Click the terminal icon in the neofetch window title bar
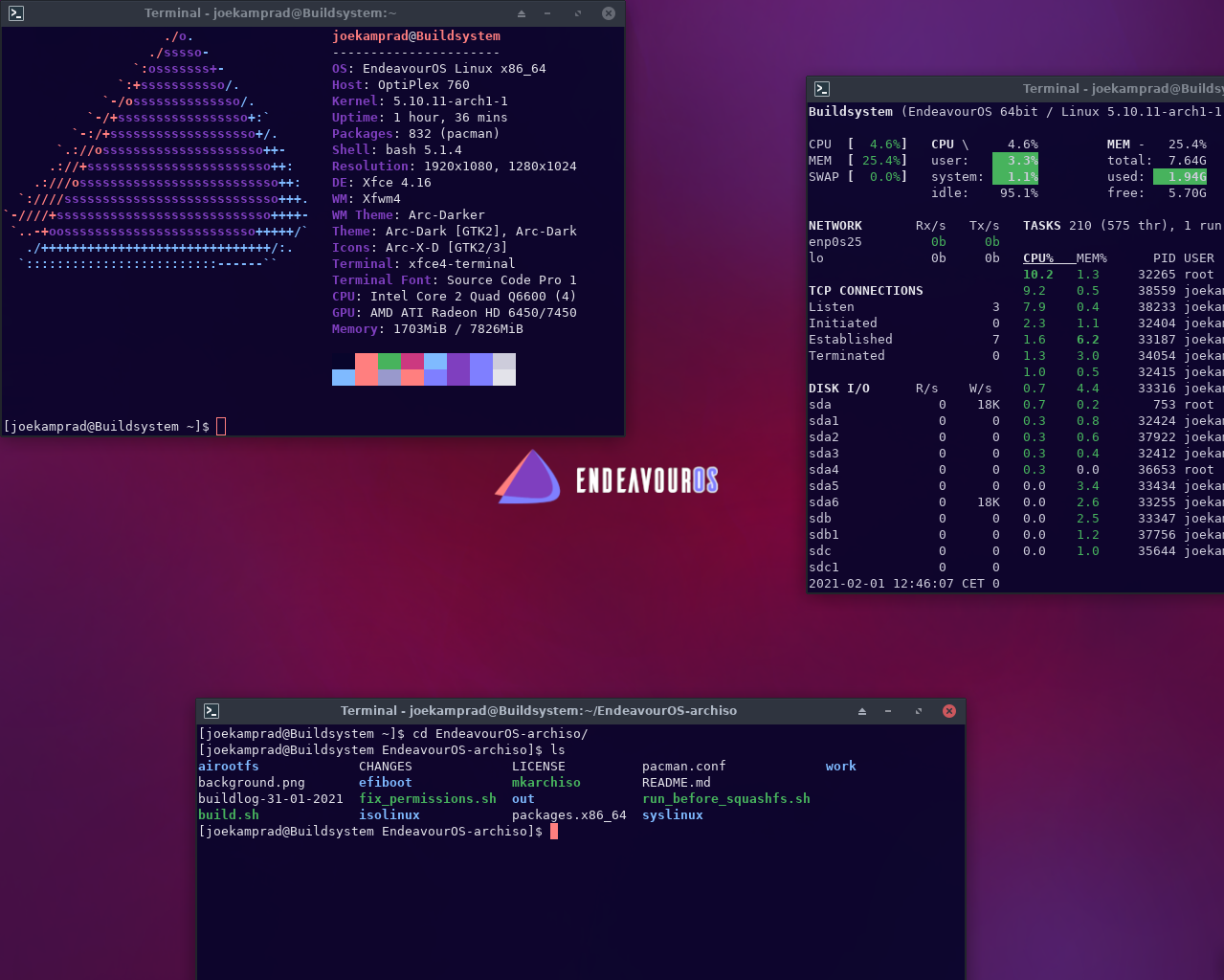Screen dimensions: 1224x980 tap(15, 13)
